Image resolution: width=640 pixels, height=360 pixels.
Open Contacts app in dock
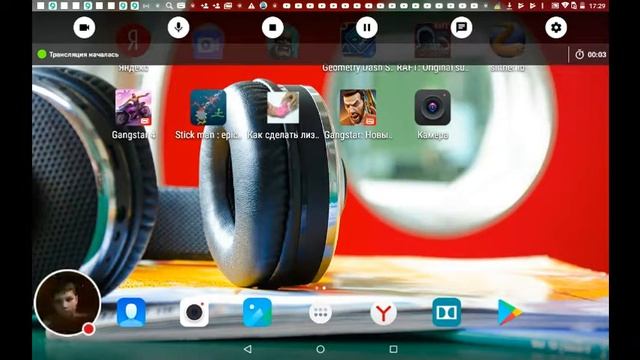[x=131, y=312]
